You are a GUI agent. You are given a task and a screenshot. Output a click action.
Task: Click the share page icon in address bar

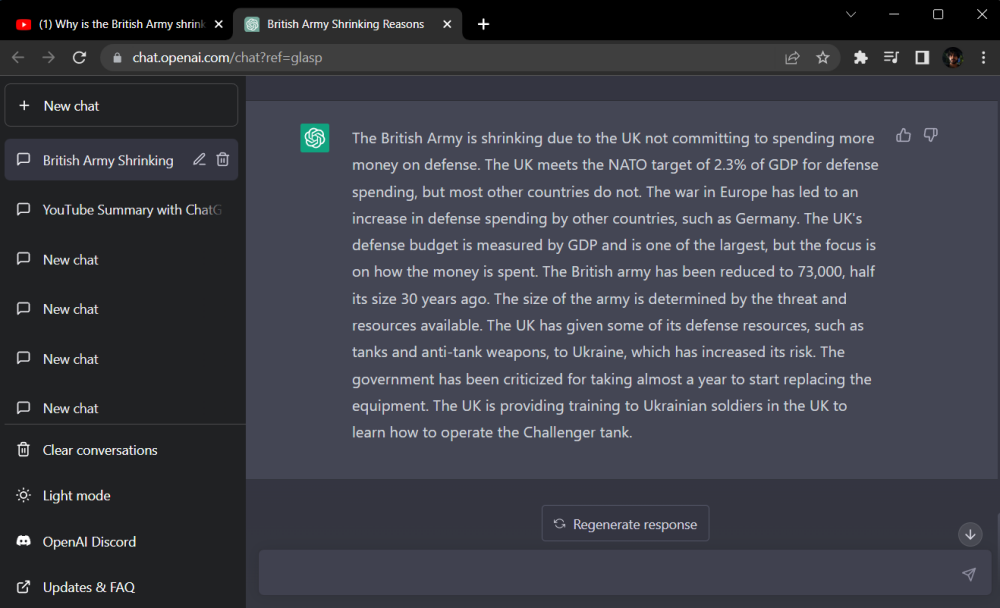tap(792, 58)
